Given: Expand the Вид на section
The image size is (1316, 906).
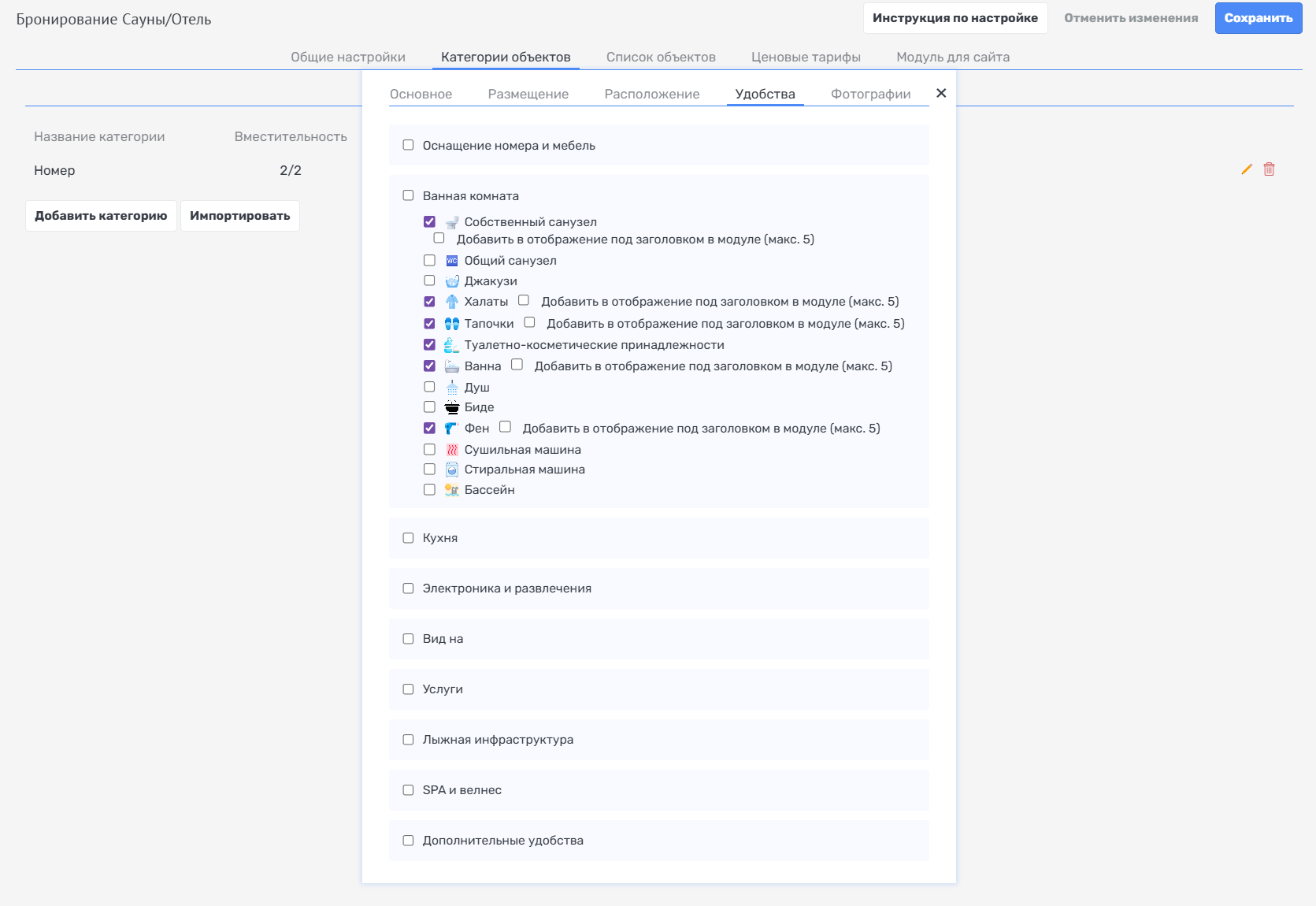Looking at the screenshot, I should 408,639.
